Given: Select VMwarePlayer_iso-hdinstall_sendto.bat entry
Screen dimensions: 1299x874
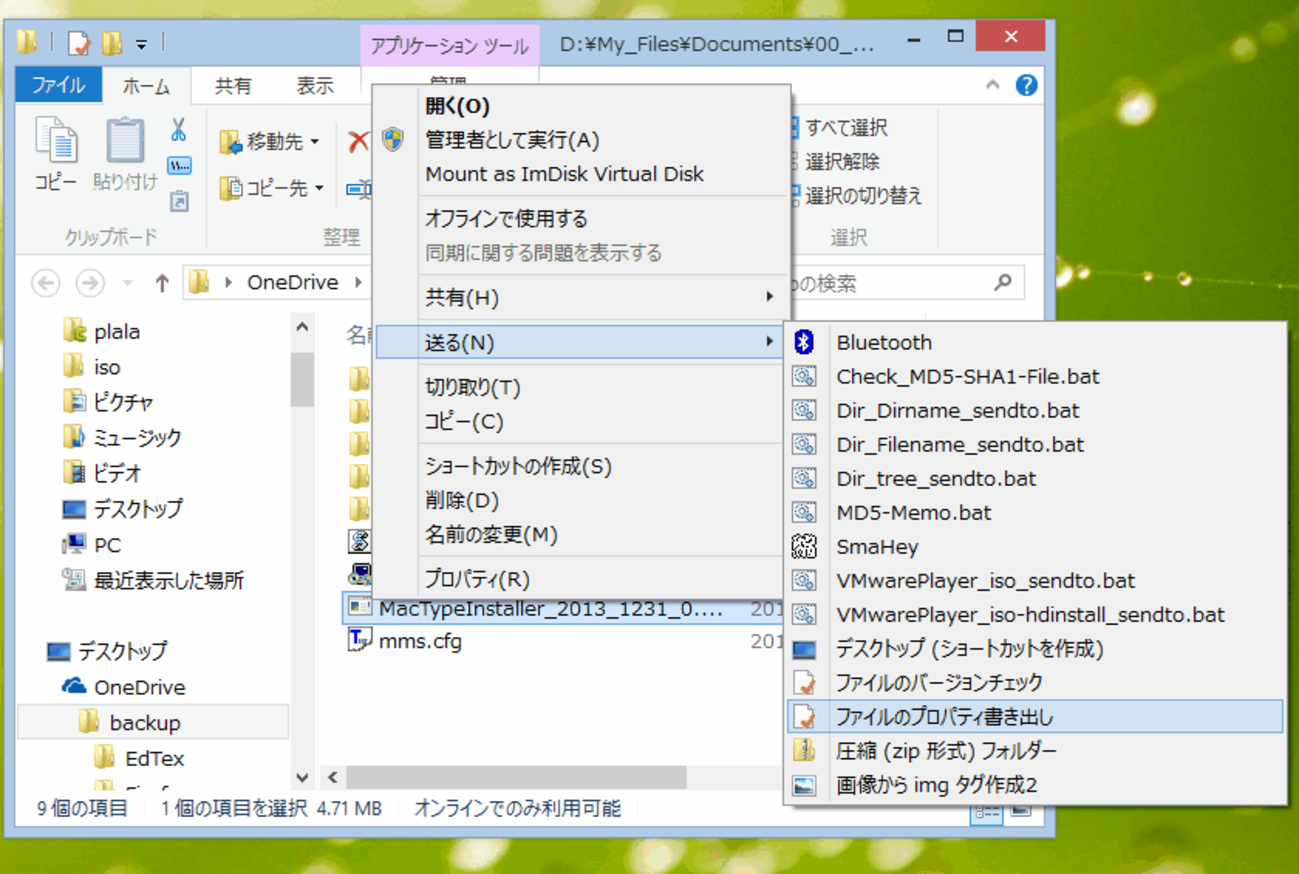Looking at the screenshot, I should coord(1035,614).
